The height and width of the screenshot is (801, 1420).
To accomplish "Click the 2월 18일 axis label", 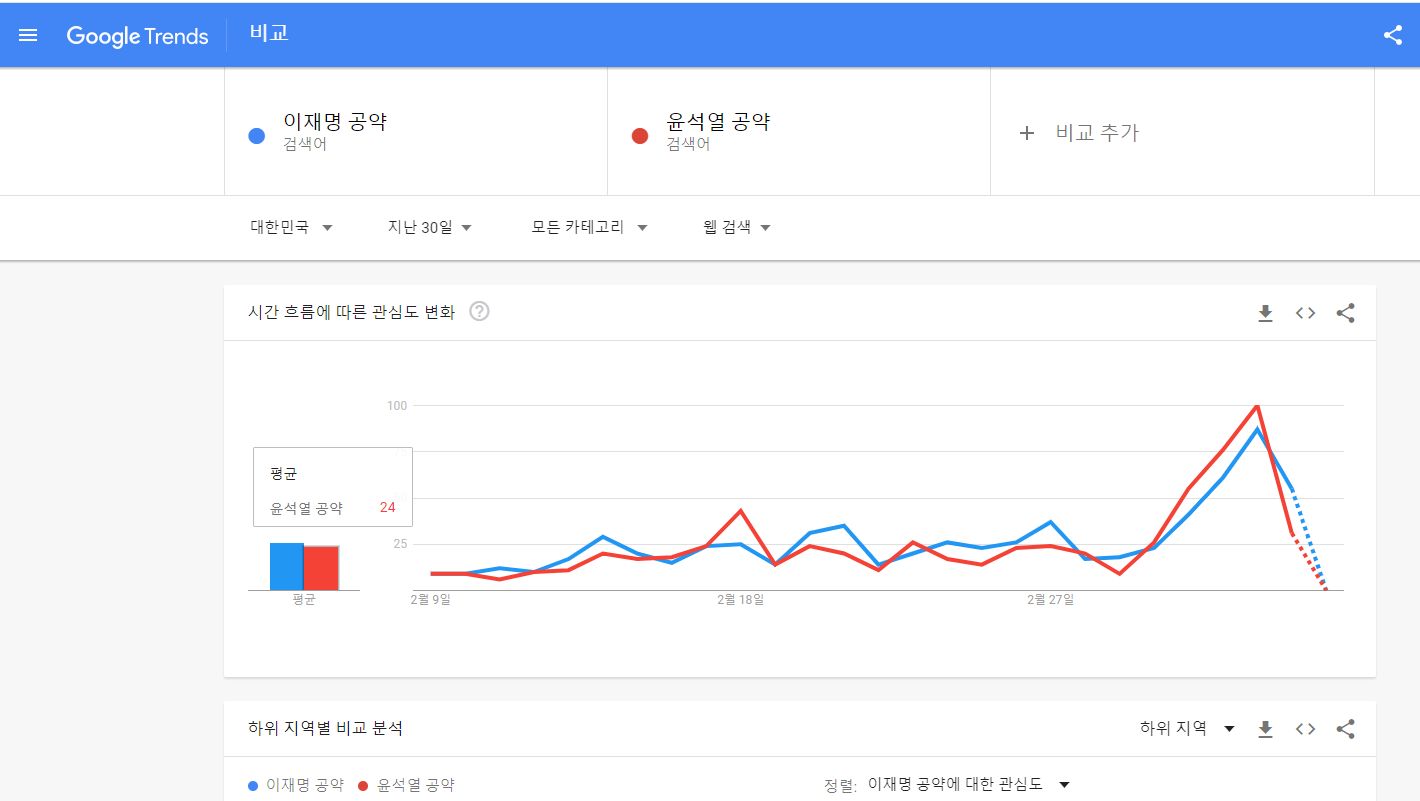I will (740, 600).
